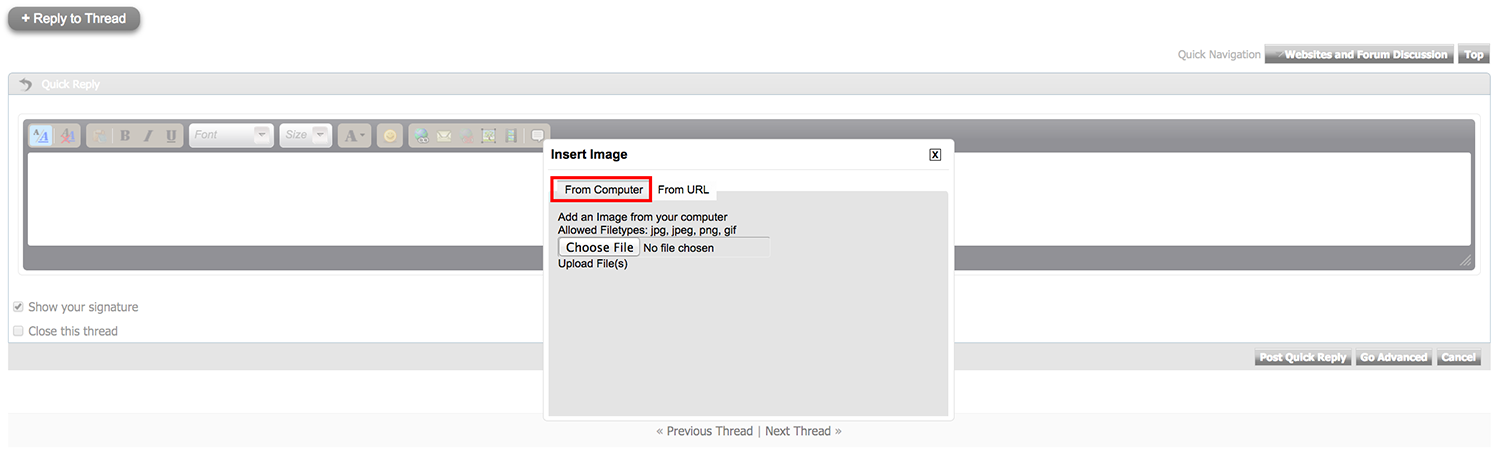Toggle underline formatting in the editor toolbar
The image size is (1500, 454).
[x=171, y=135]
